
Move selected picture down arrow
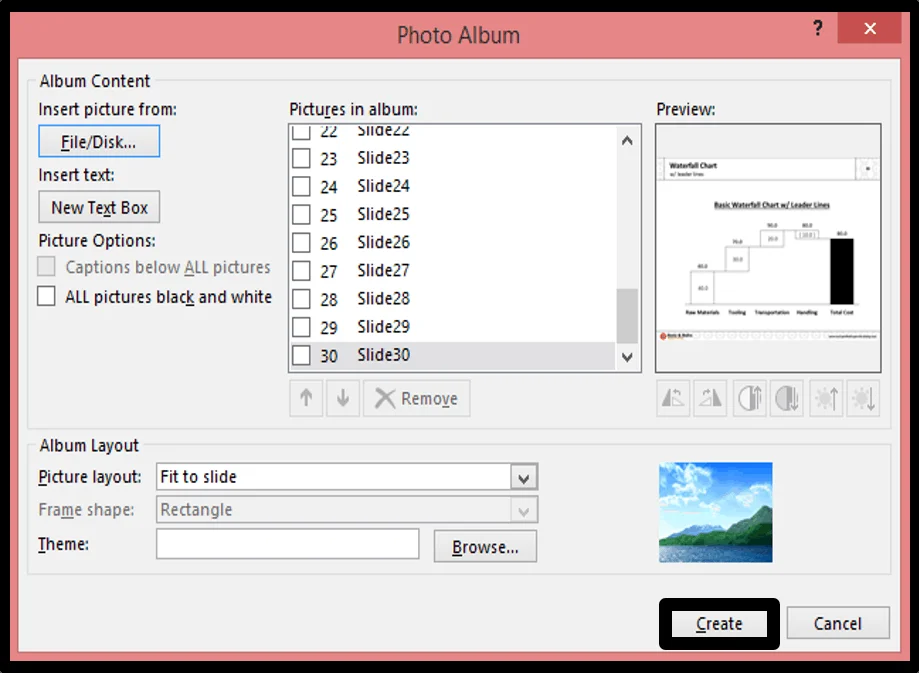[x=343, y=399]
